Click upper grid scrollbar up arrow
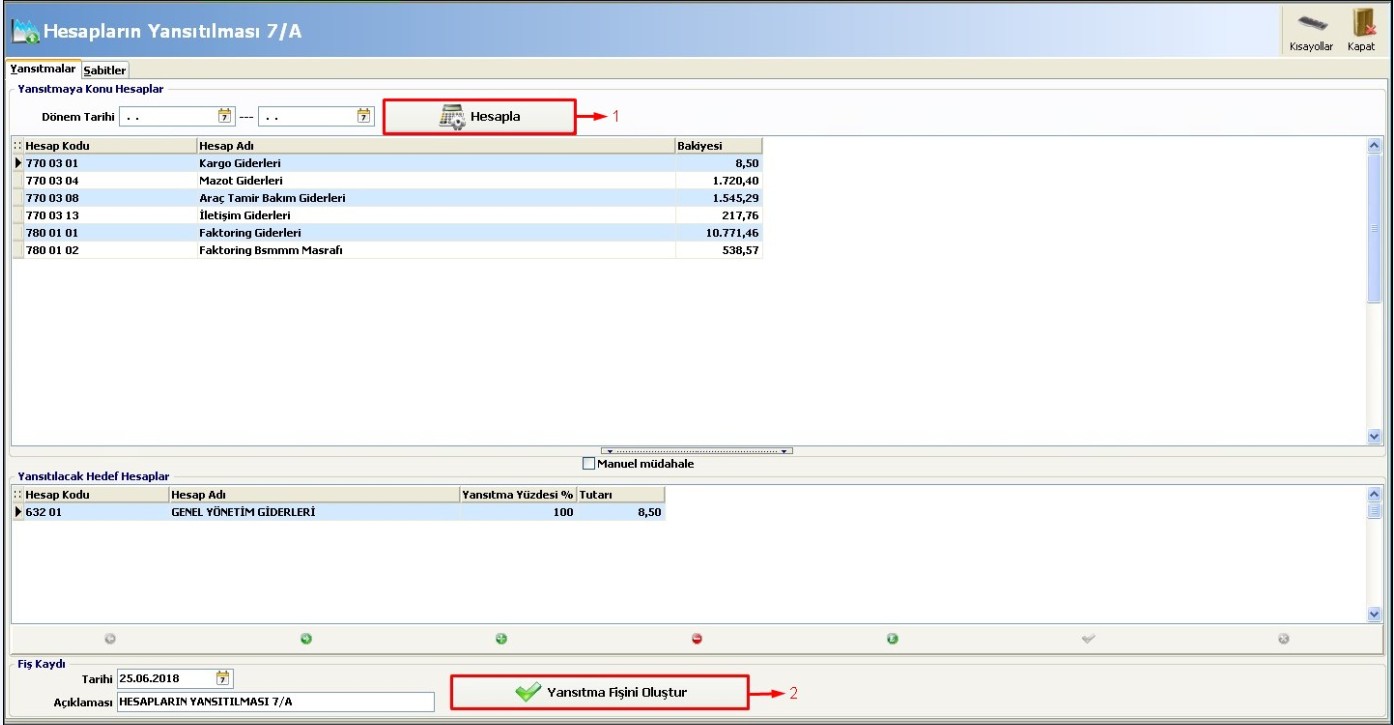 pyautogui.click(x=1373, y=145)
